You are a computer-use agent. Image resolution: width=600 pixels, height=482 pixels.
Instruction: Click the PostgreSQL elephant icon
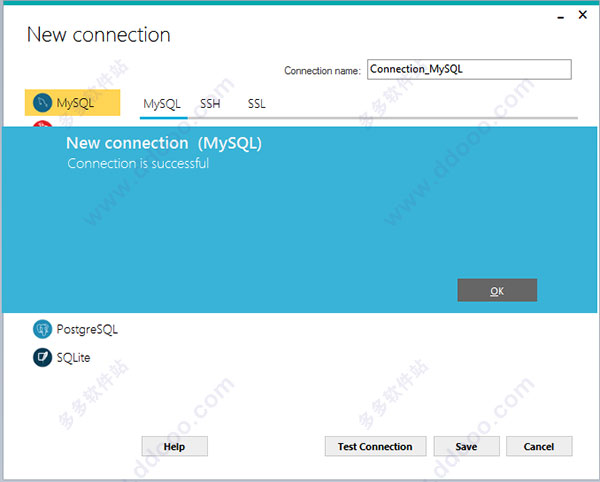click(x=42, y=329)
